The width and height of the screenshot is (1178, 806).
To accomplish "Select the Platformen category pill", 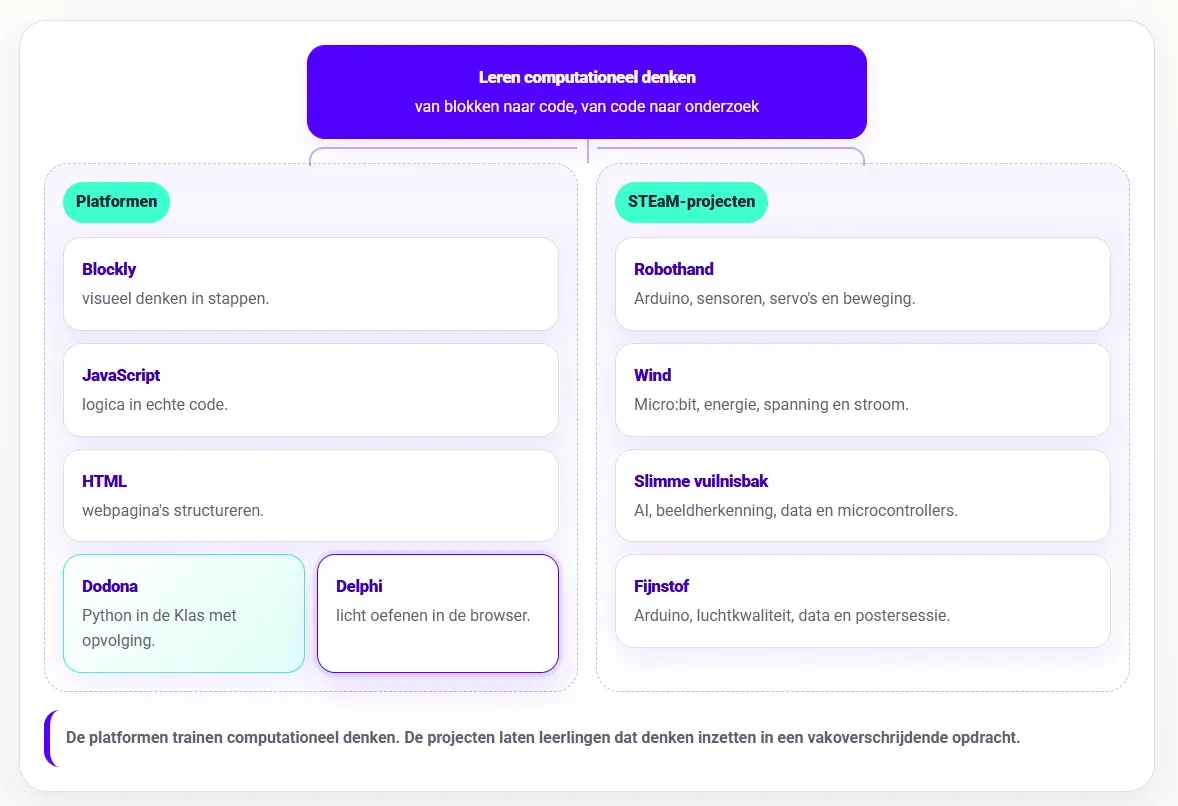I will tap(116, 202).
